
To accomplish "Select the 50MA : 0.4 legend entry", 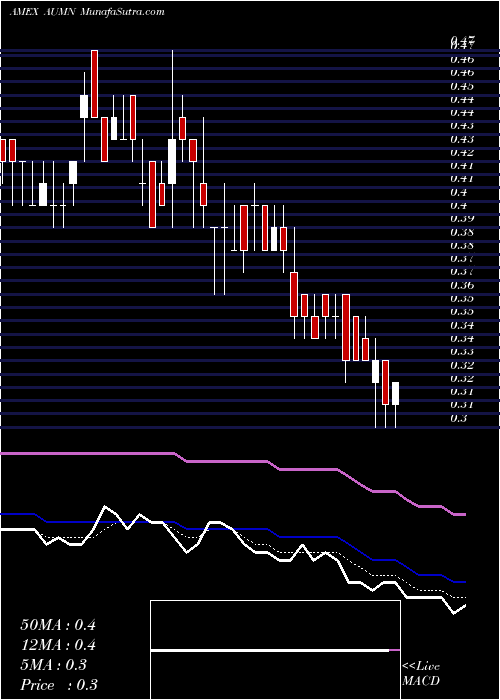I will click(x=58, y=625).
